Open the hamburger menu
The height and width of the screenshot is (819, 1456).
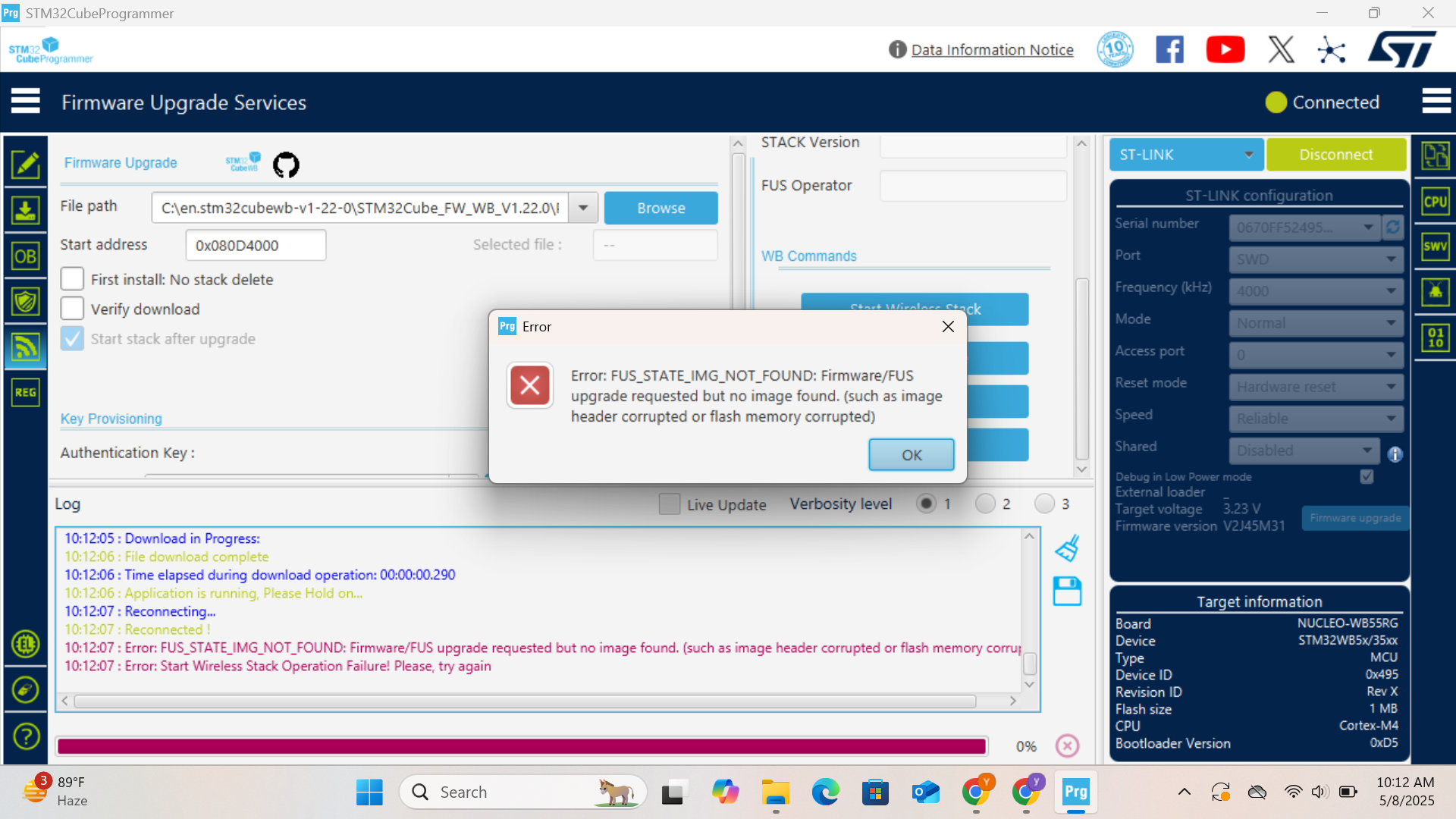tap(26, 101)
